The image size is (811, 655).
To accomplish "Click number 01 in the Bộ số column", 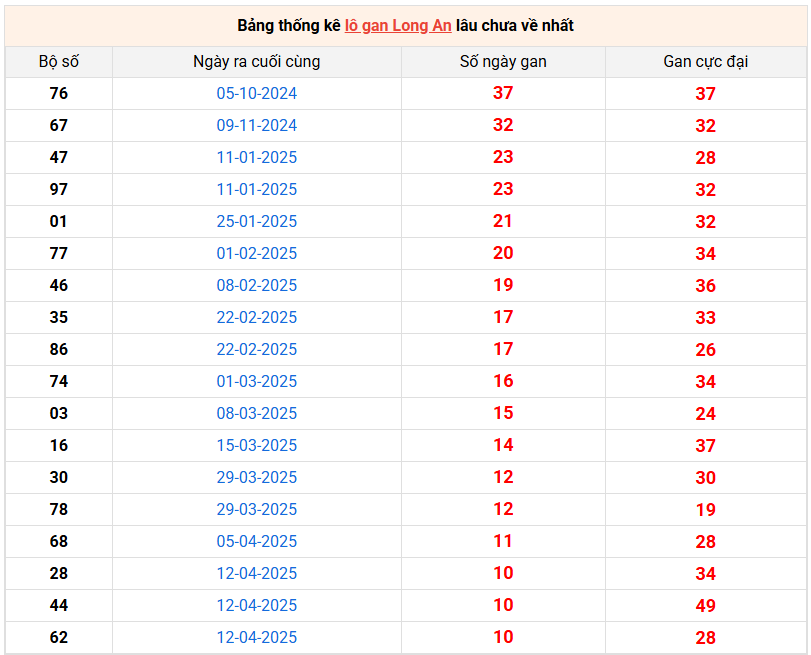I will (x=59, y=222).
